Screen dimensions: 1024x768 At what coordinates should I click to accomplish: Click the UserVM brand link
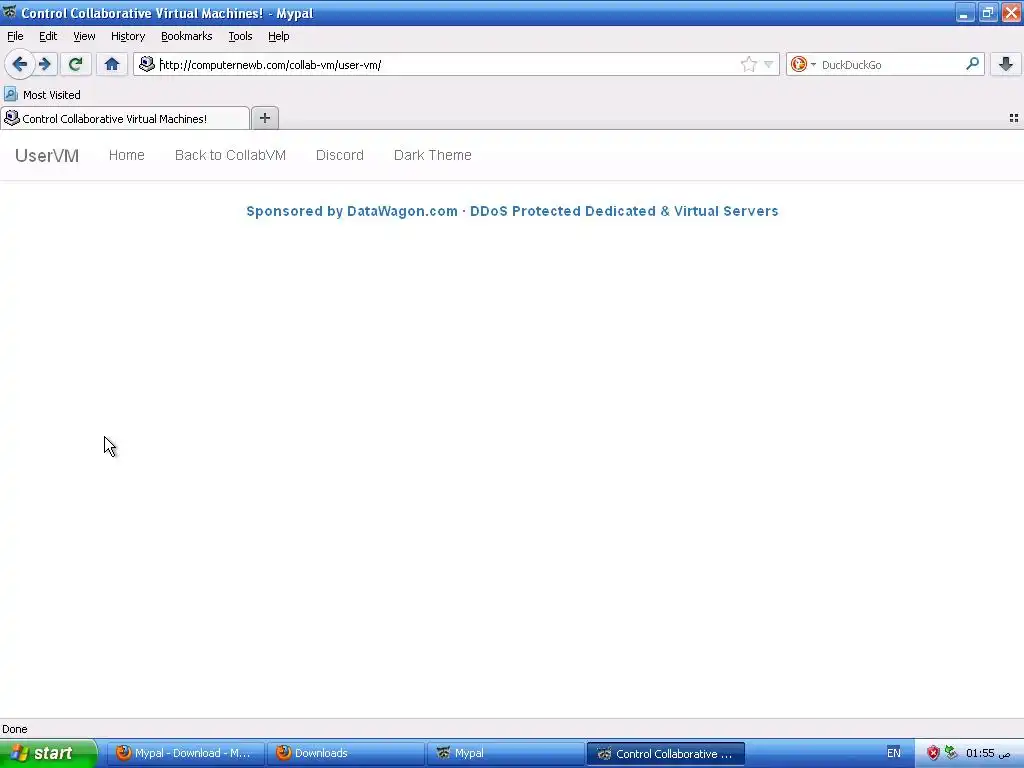(47, 155)
